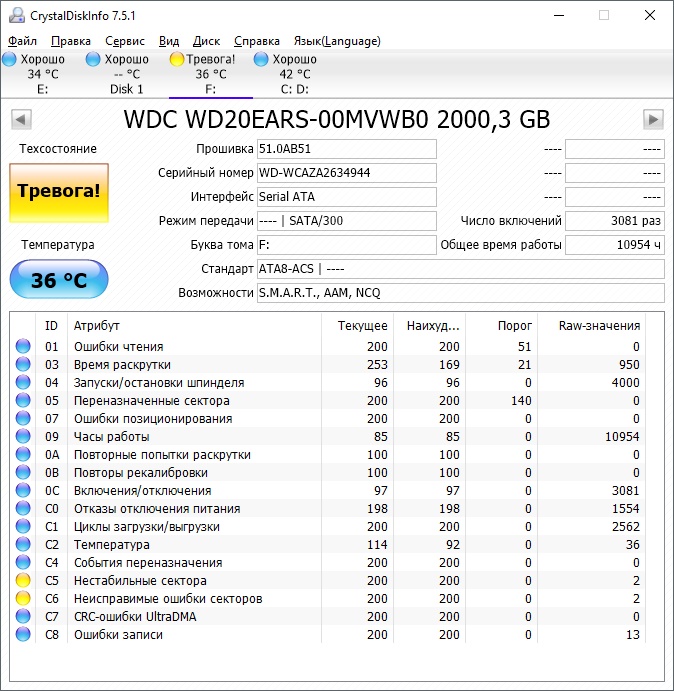The image size is (674, 691).
Task: Click the yellow Тревога! health status button
Action: pyautogui.click(x=59, y=193)
